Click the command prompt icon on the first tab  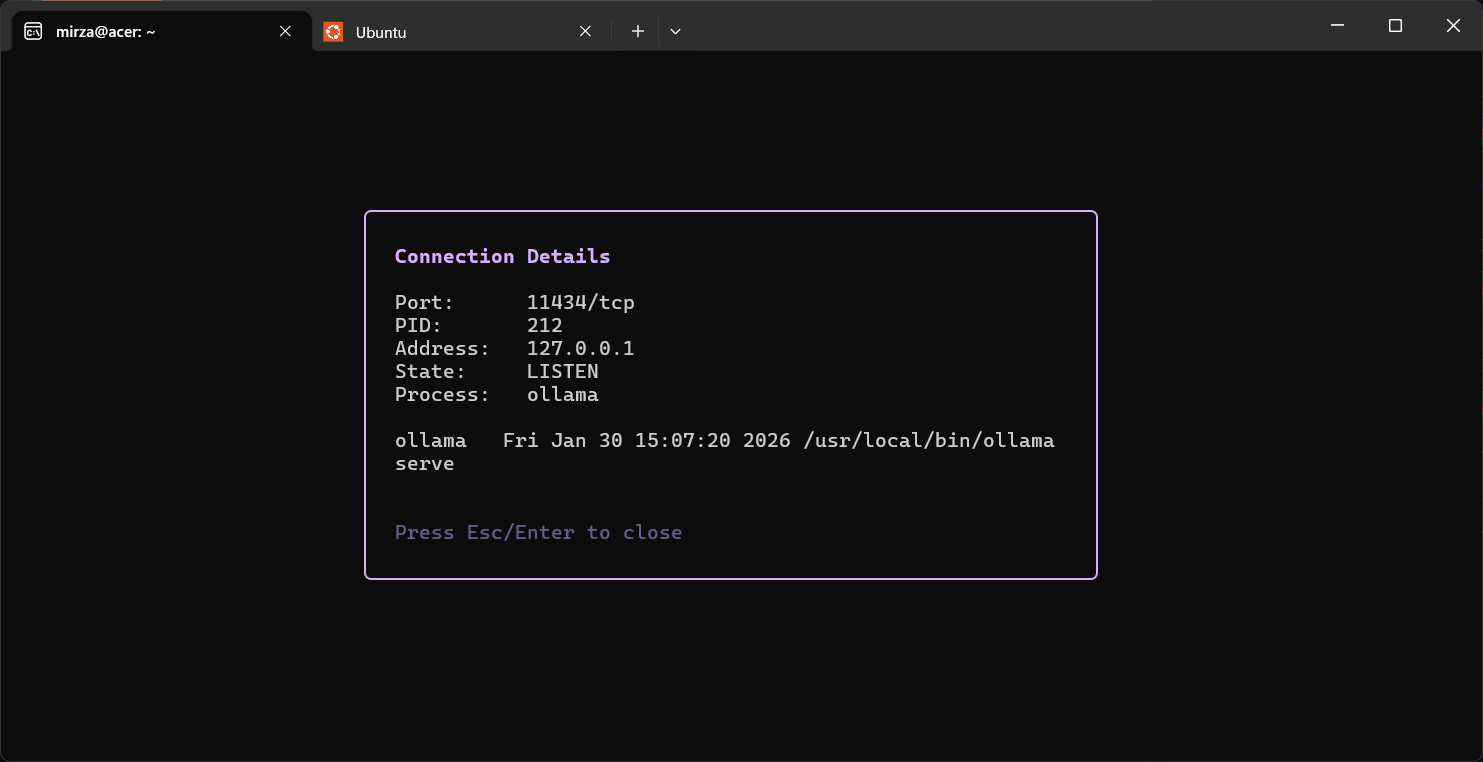32,31
